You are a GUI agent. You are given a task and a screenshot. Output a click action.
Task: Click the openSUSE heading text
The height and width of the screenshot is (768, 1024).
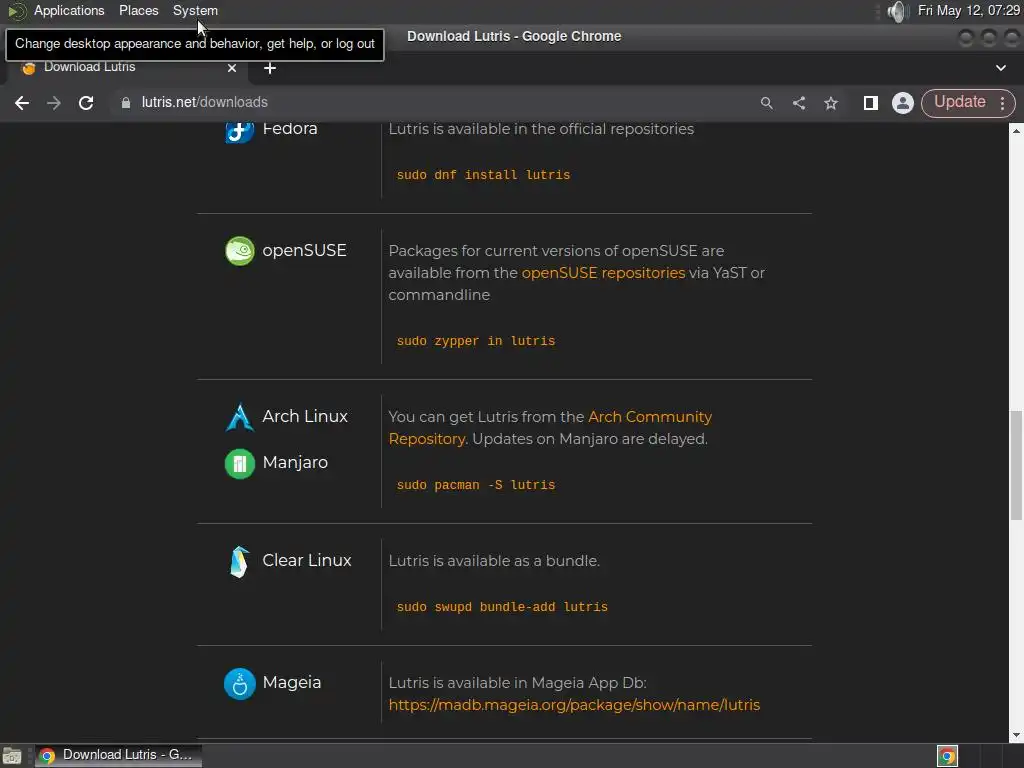click(x=304, y=251)
